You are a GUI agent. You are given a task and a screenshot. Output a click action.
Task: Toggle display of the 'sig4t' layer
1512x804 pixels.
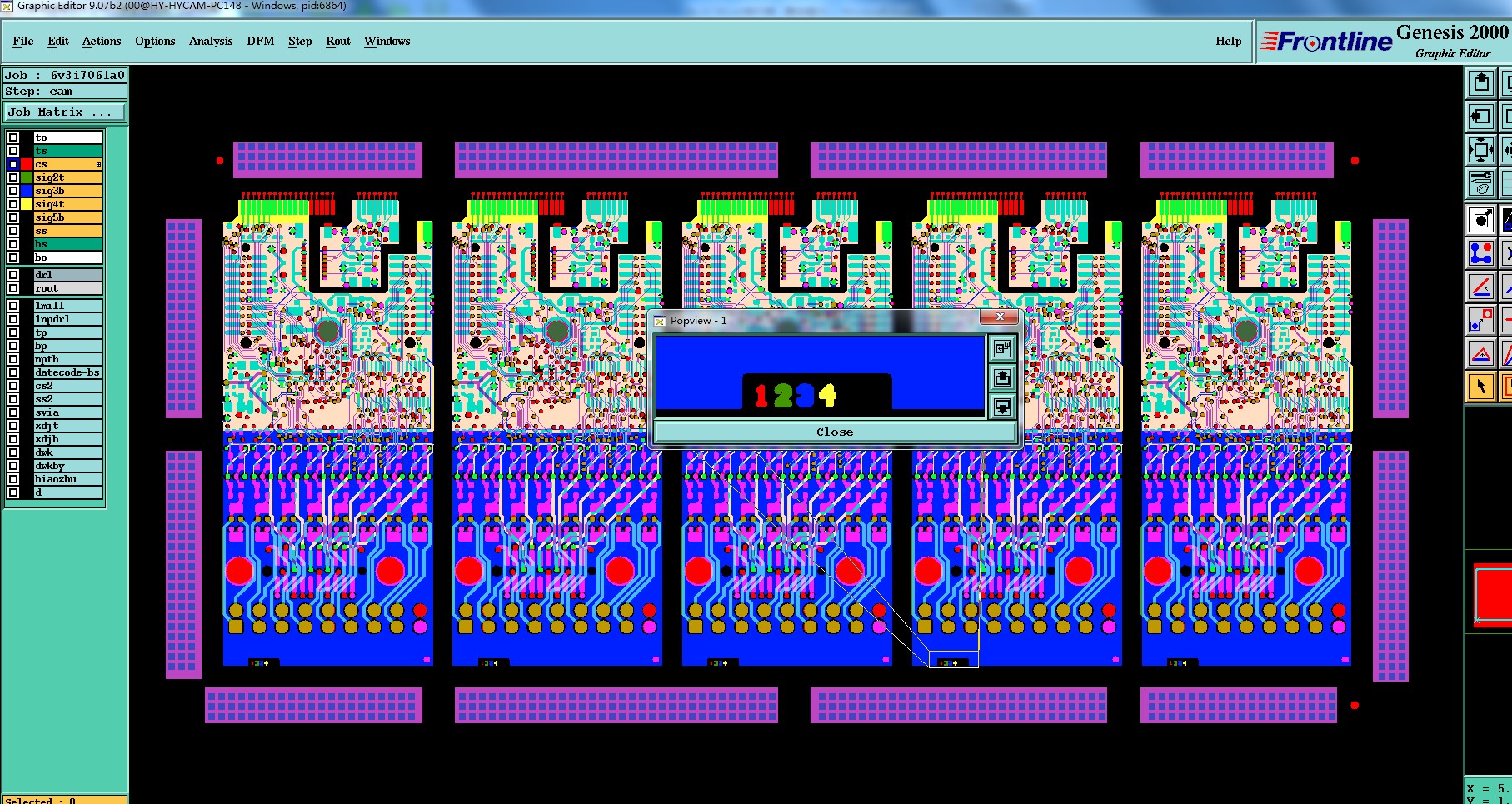click(x=13, y=204)
